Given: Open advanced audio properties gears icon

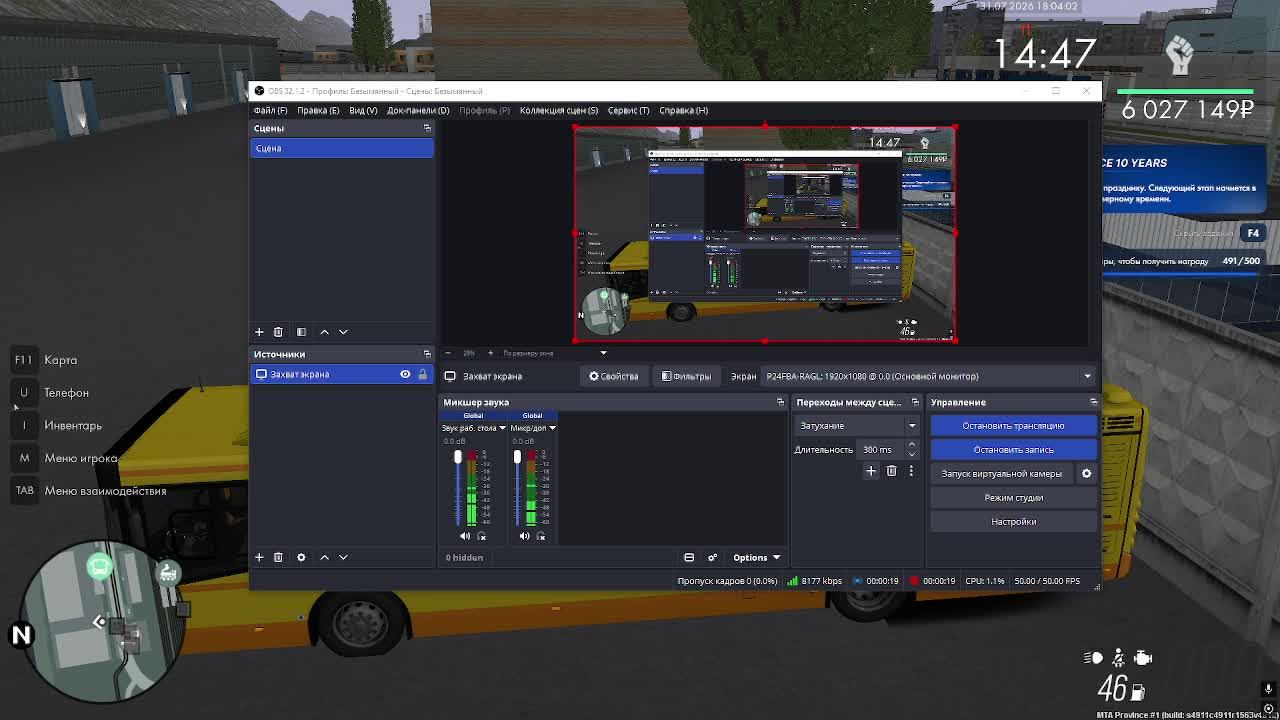Looking at the screenshot, I should [712, 558].
